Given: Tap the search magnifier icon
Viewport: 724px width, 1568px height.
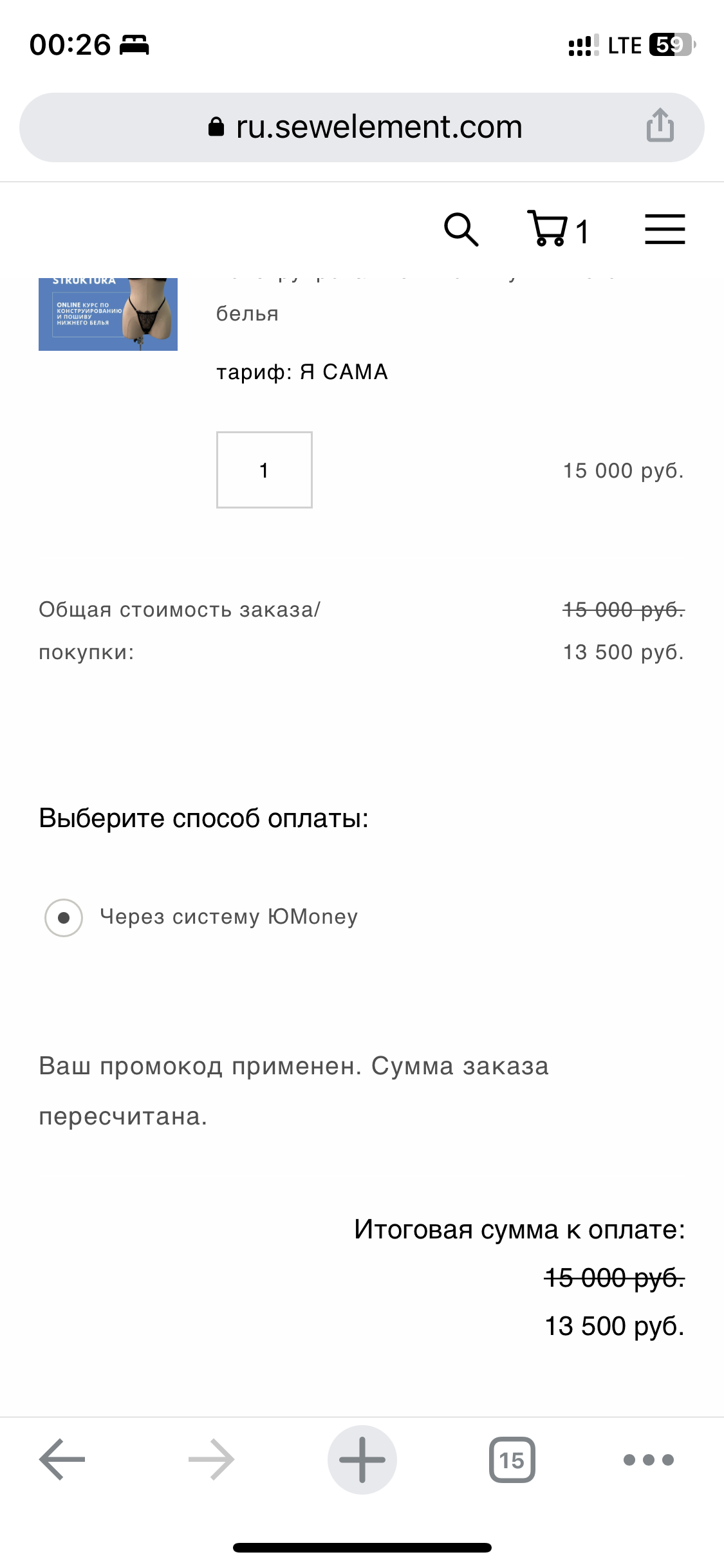Looking at the screenshot, I should [x=461, y=229].
